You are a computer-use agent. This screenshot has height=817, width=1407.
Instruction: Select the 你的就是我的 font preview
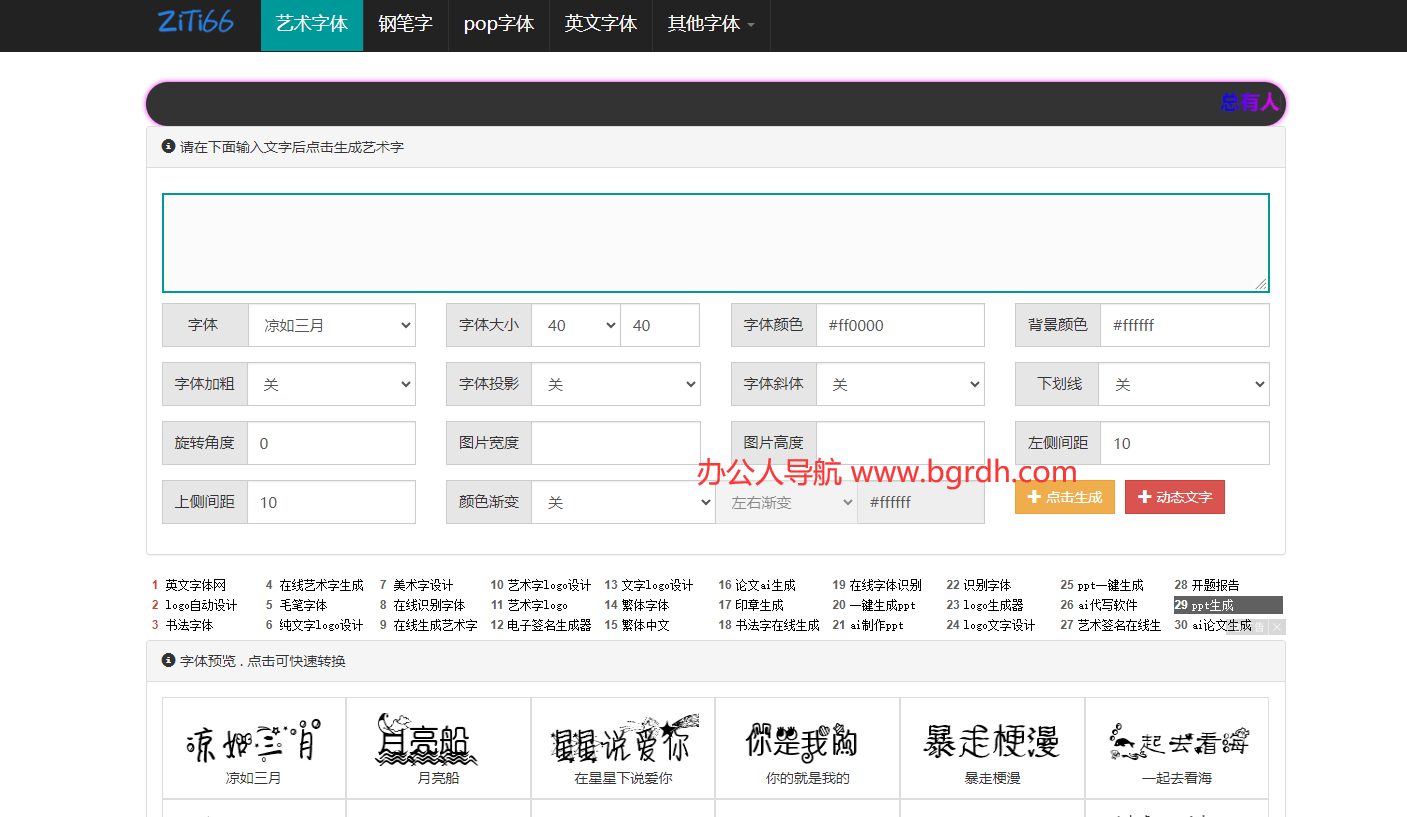[807, 748]
